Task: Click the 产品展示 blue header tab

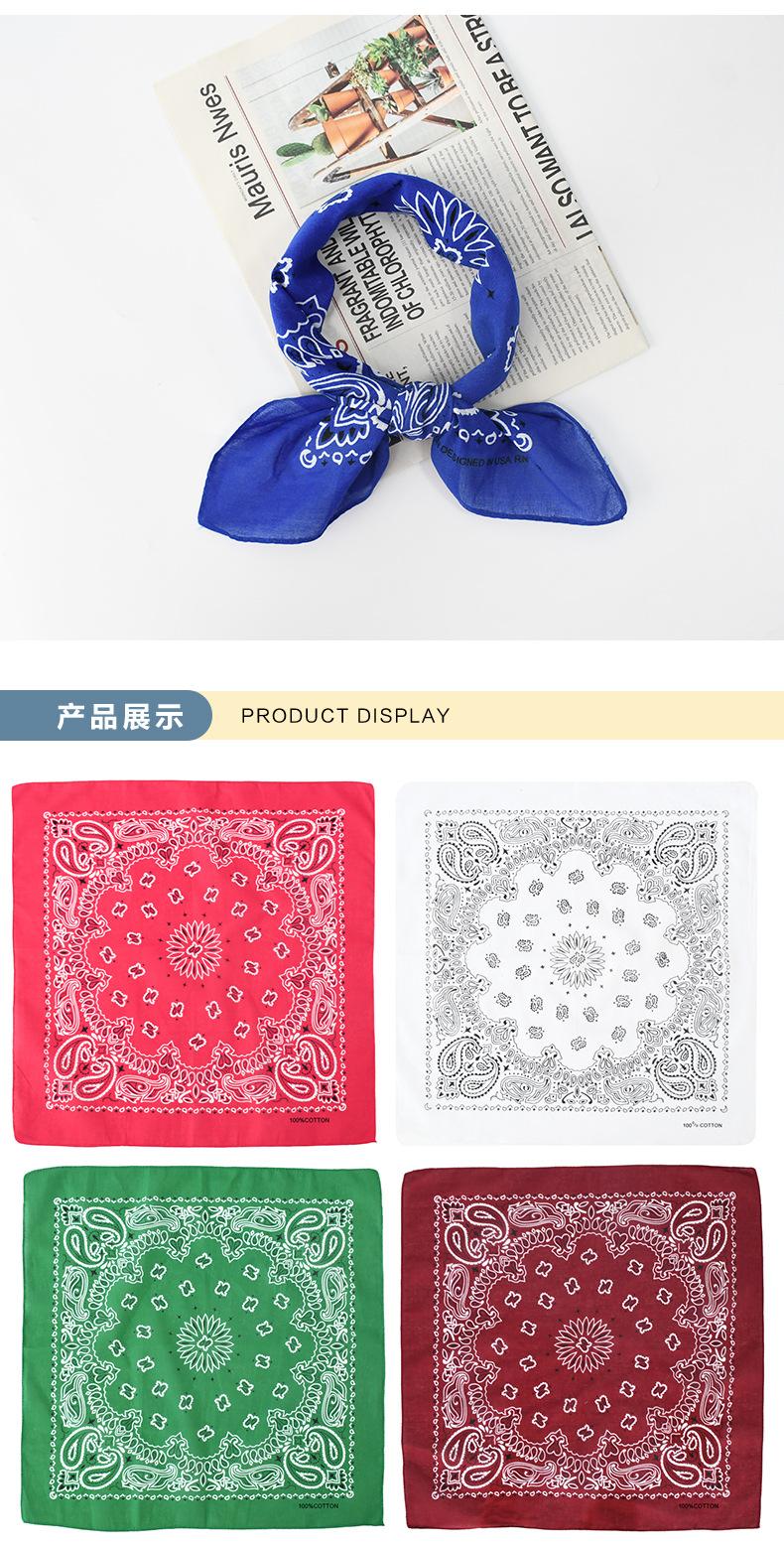Action: pos(106,715)
